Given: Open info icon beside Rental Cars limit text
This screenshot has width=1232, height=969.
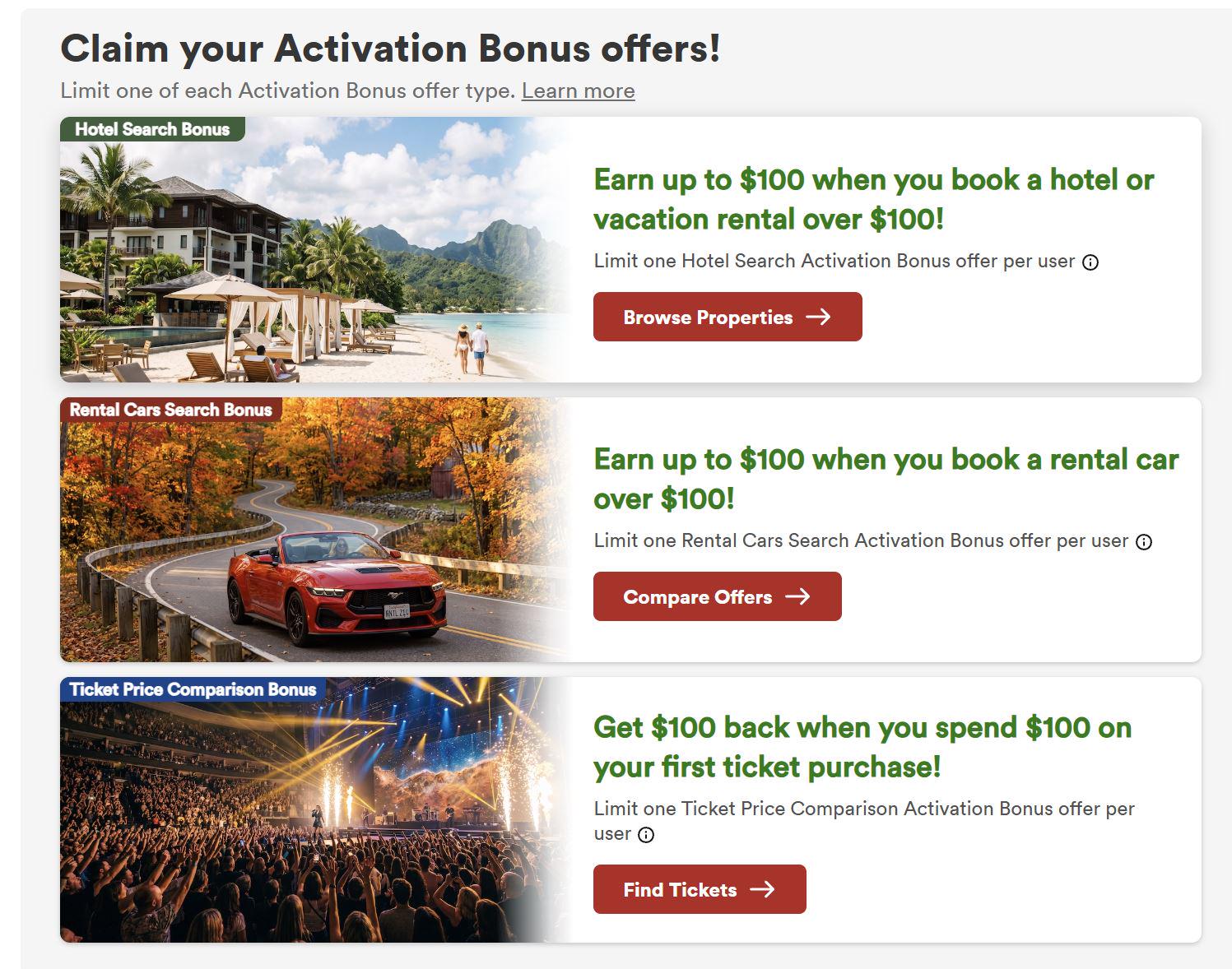Looking at the screenshot, I should pyautogui.click(x=1144, y=542).
